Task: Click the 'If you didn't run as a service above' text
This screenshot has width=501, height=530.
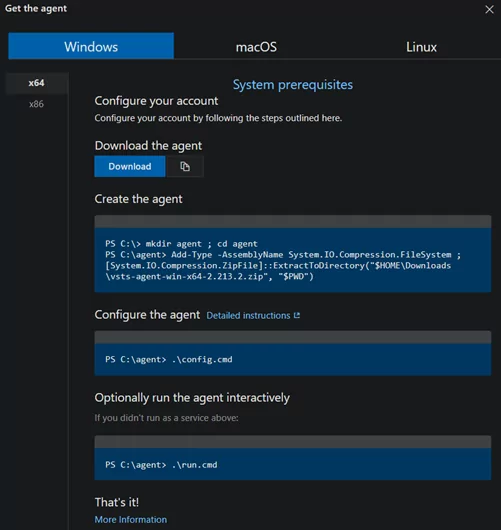Action: pyautogui.click(x=166, y=418)
